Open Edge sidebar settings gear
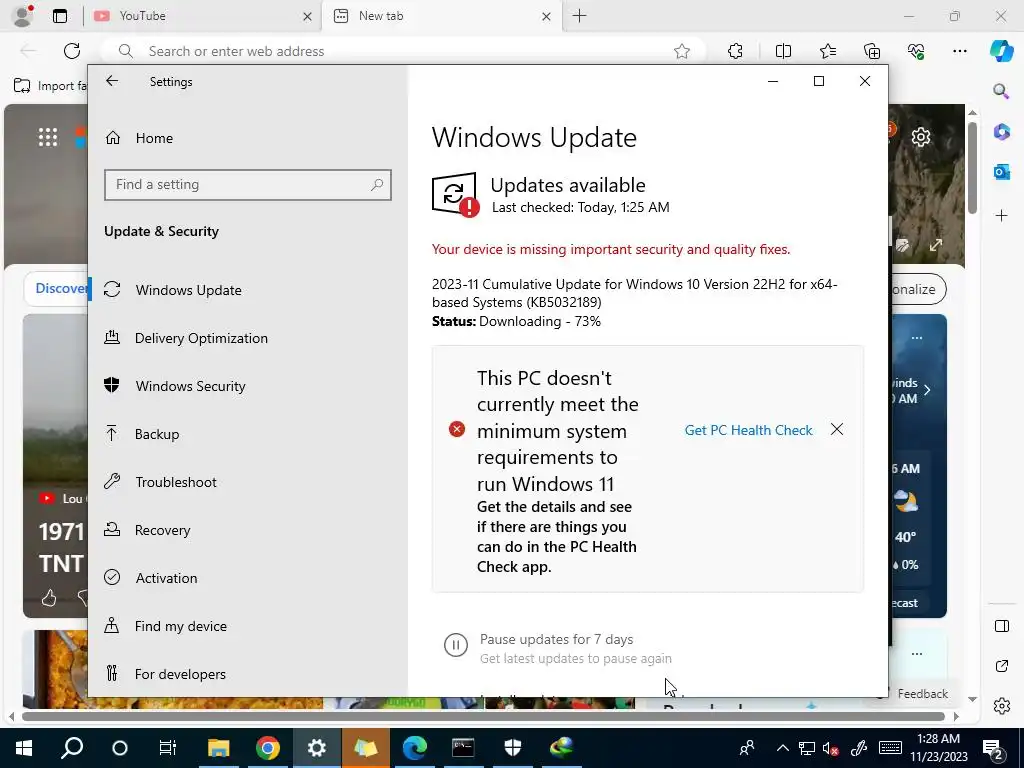Screen dimensions: 1024x768 [x=1001, y=706]
